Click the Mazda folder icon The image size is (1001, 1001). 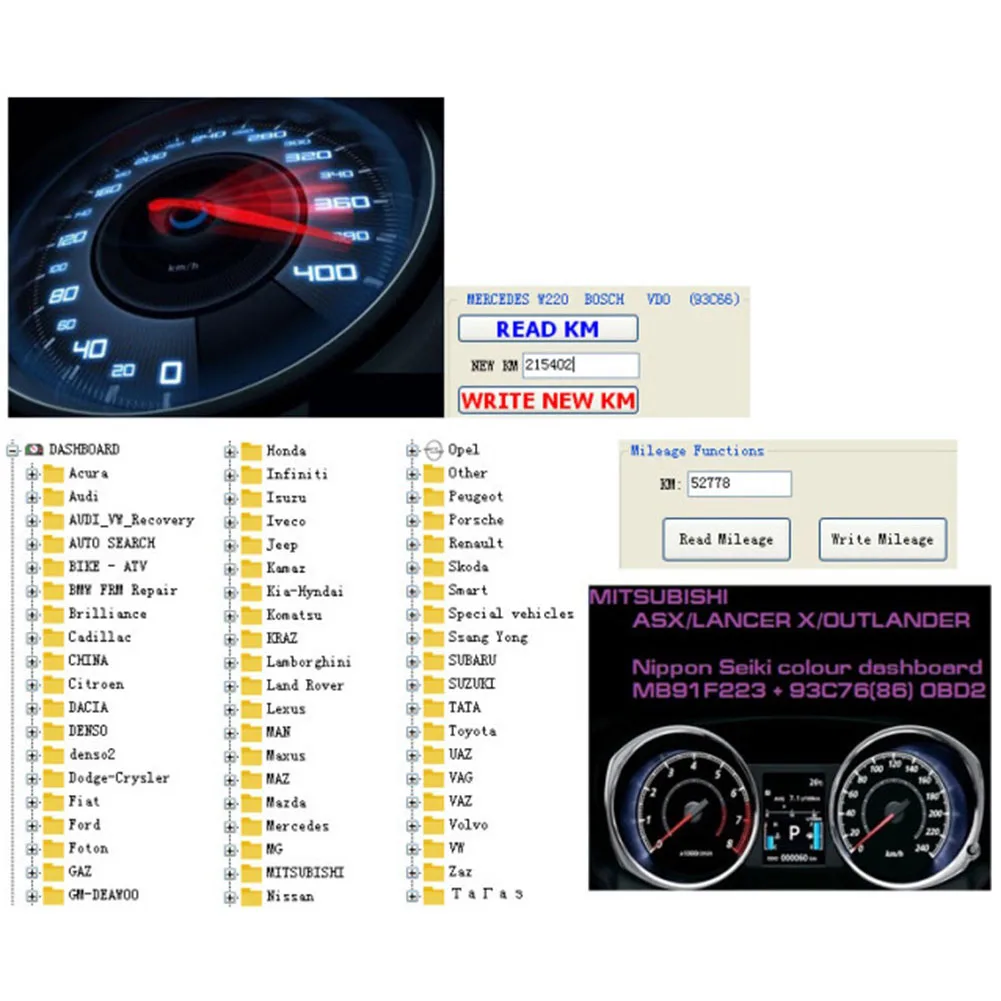tap(252, 803)
